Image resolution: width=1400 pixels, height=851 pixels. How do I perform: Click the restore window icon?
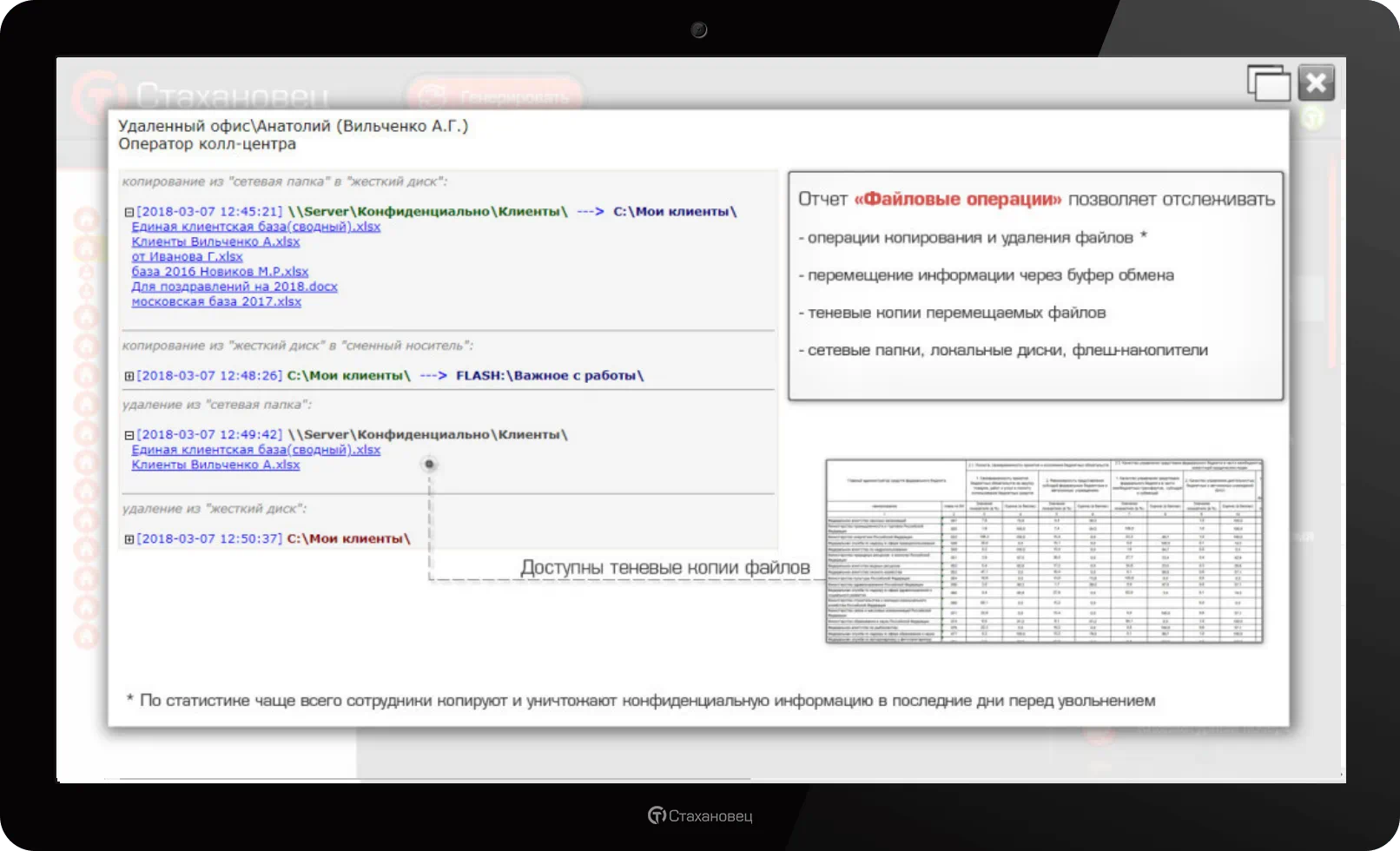[1268, 83]
